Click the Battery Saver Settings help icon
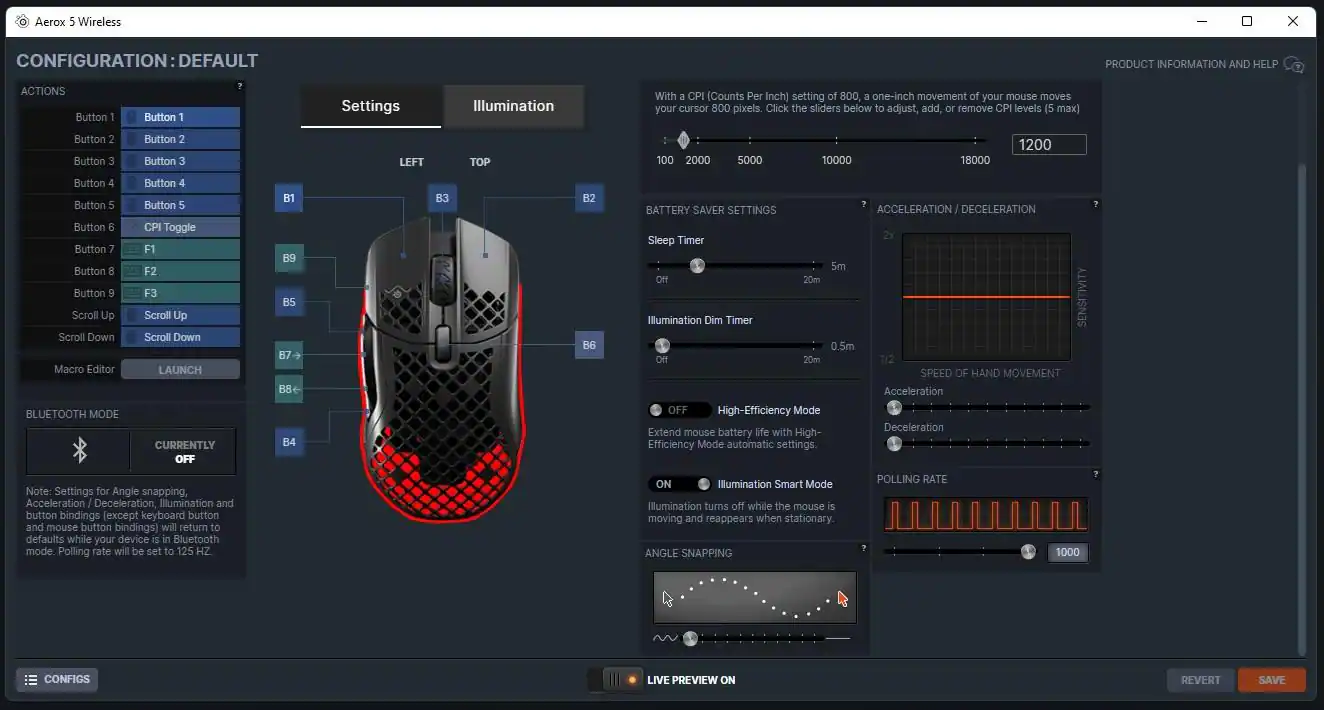Viewport: 1324px width, 710px height. pyautogui.click(x=864, y=205)
